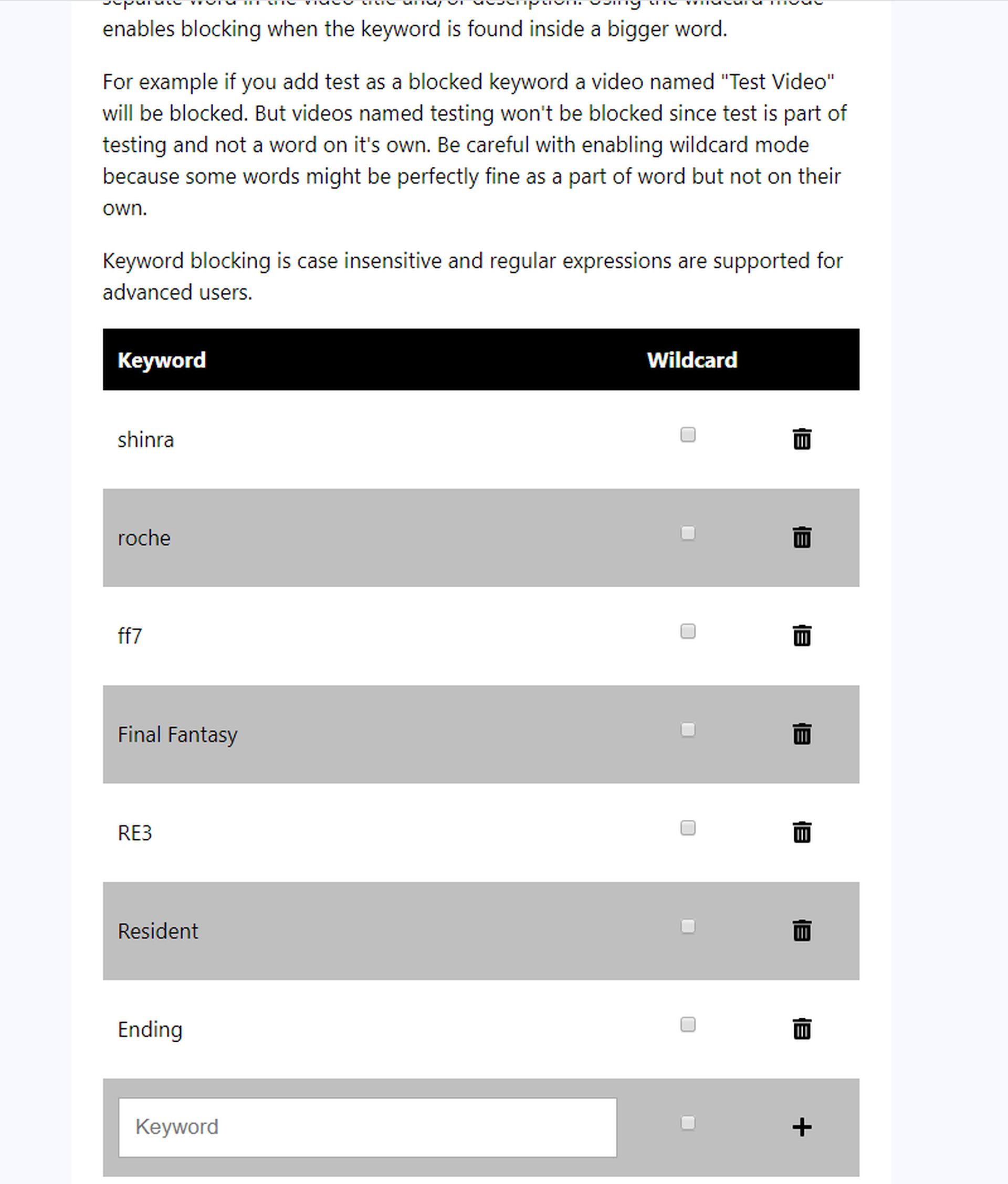Enable wildcard for Final Fantasy
This screenshot has height=1184, width=1008.
click(x=688, y=730)
